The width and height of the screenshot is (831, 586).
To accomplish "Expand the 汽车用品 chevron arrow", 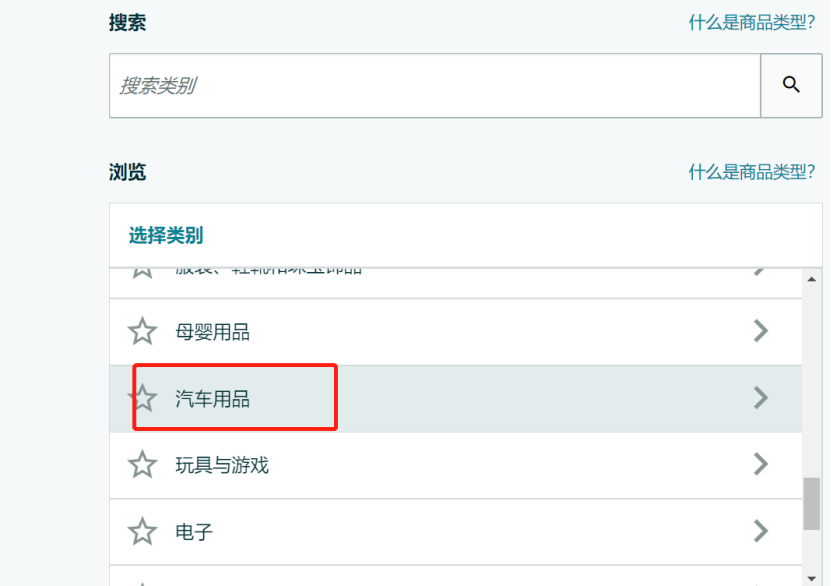I will point(761,398).
